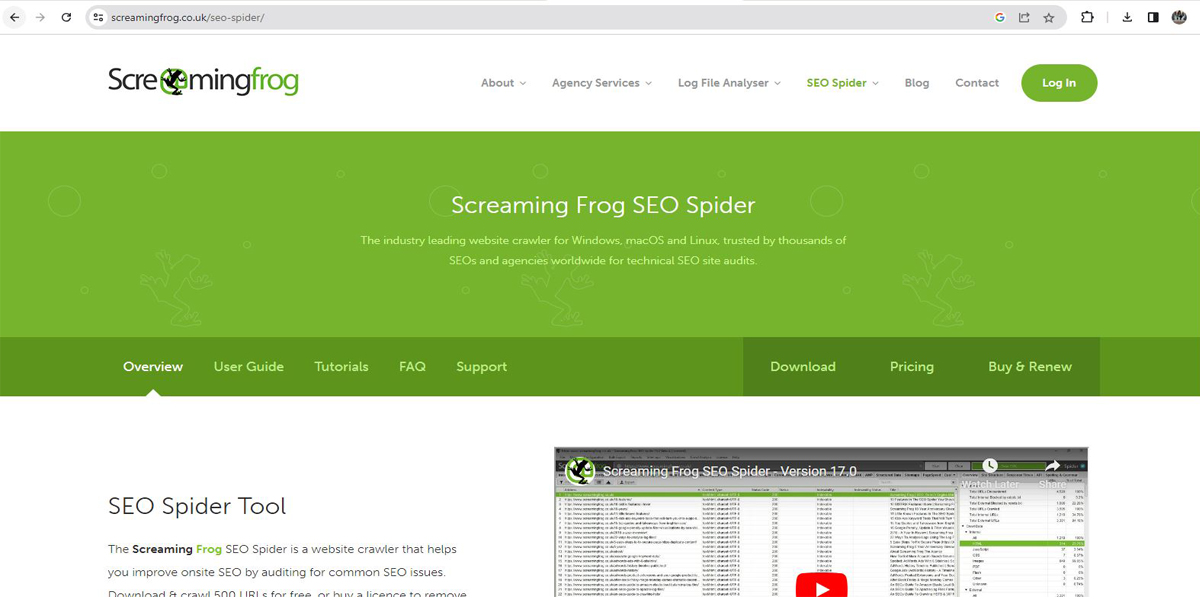Open the FAQ tab
The image size is (1200, 600).
[412, 367]
